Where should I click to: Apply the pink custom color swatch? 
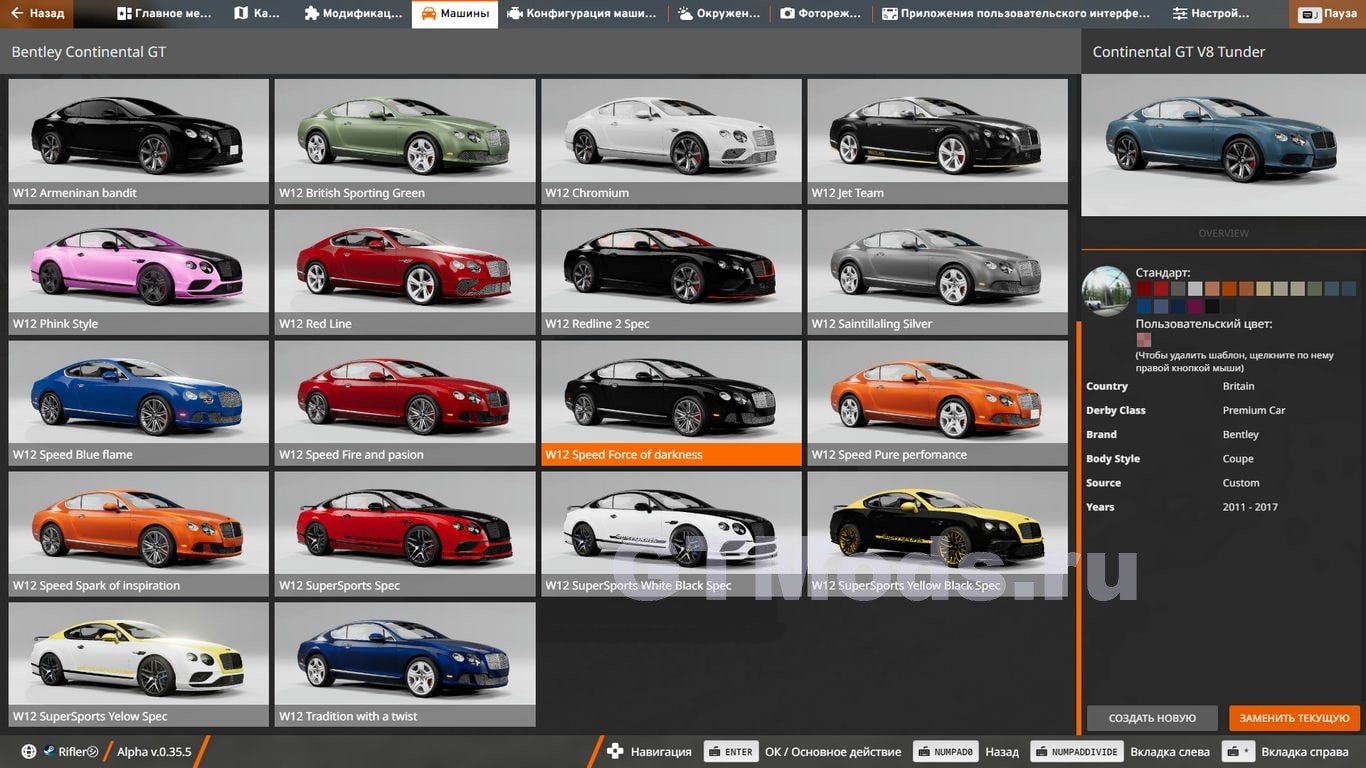[x=1144, y=340]
